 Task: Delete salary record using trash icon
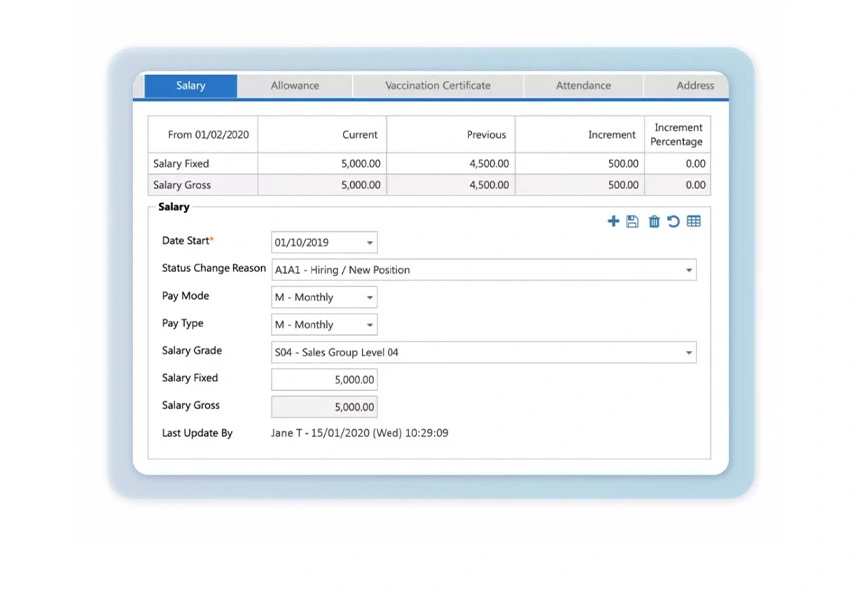point(654,221)
